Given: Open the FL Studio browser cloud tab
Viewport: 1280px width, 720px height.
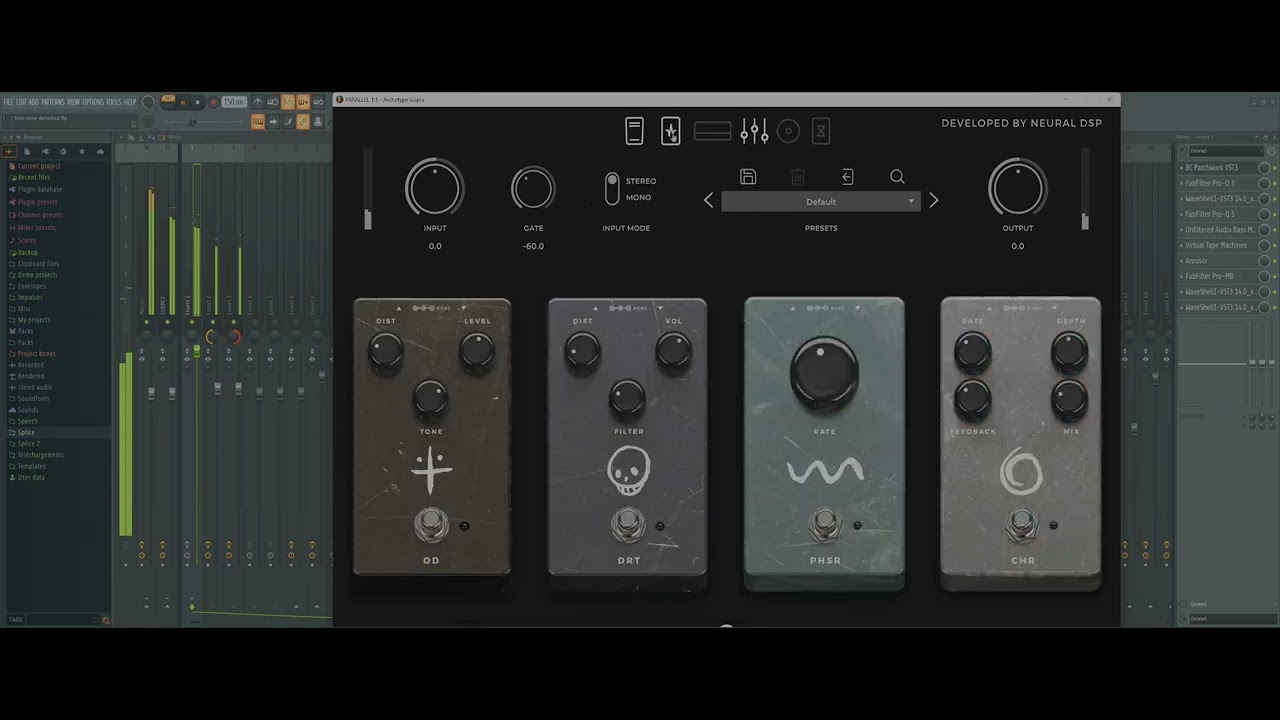Looking at the screenshot, I should [99, 151].
